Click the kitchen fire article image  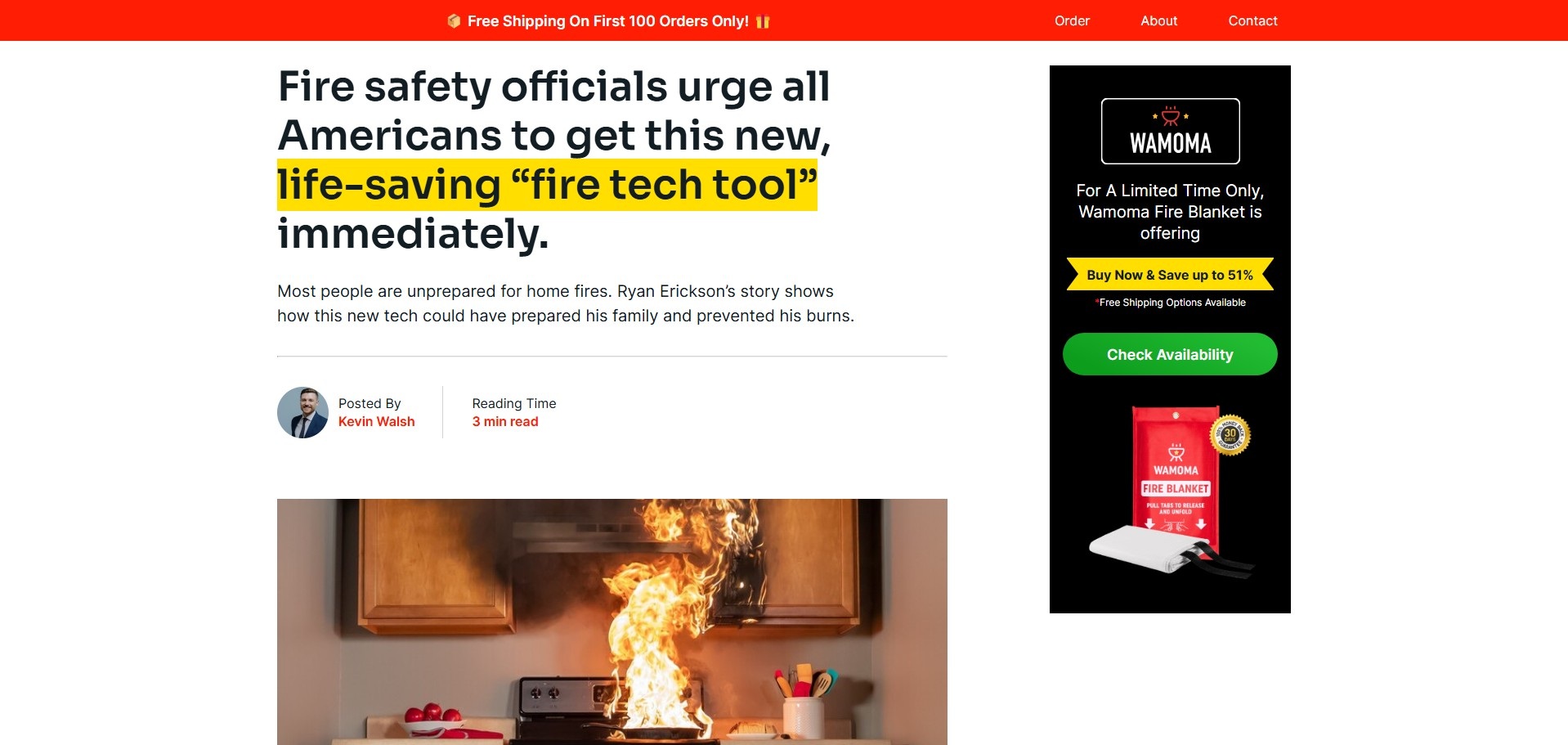click(612, 622)
